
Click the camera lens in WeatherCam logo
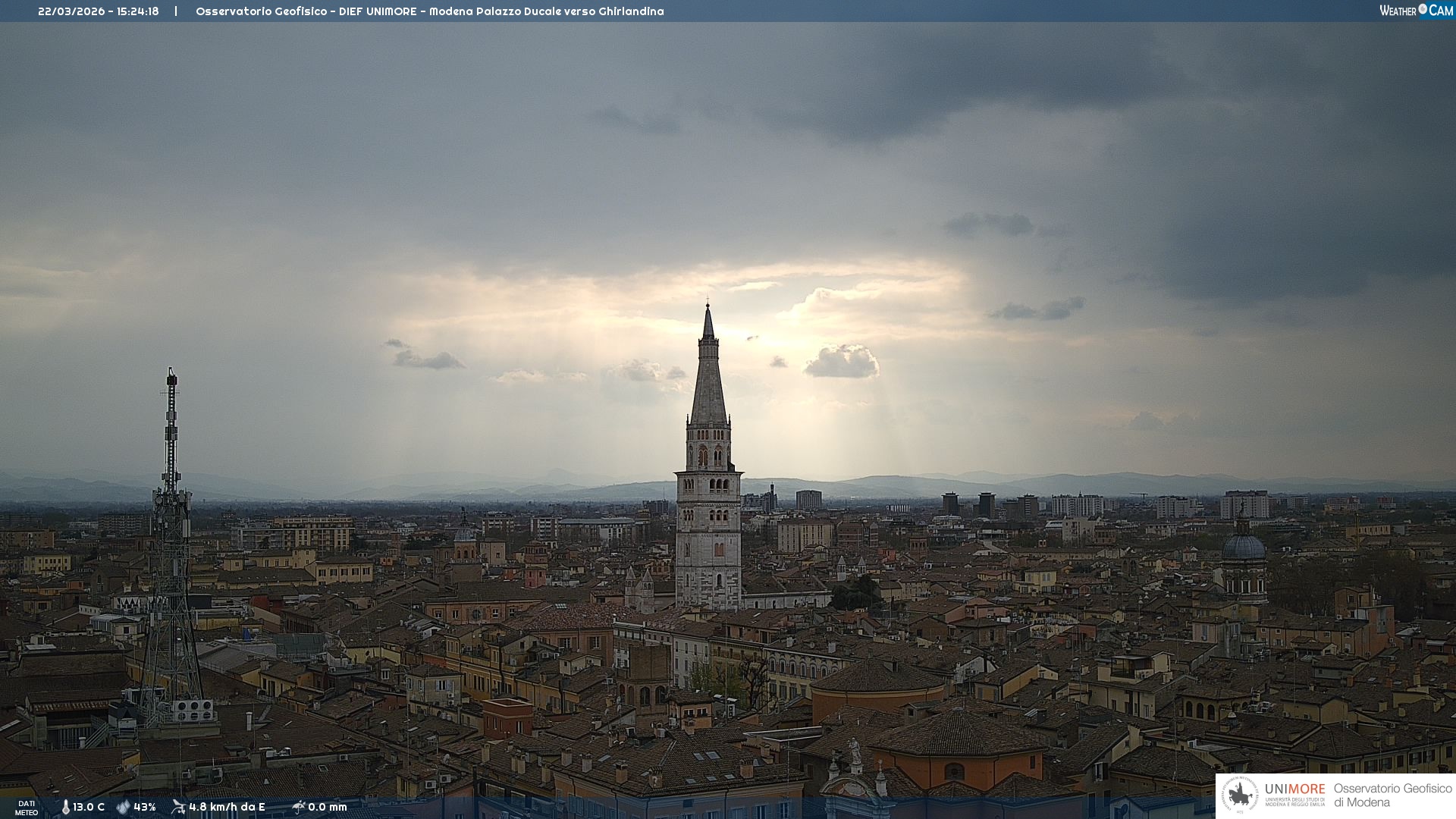1423,9
